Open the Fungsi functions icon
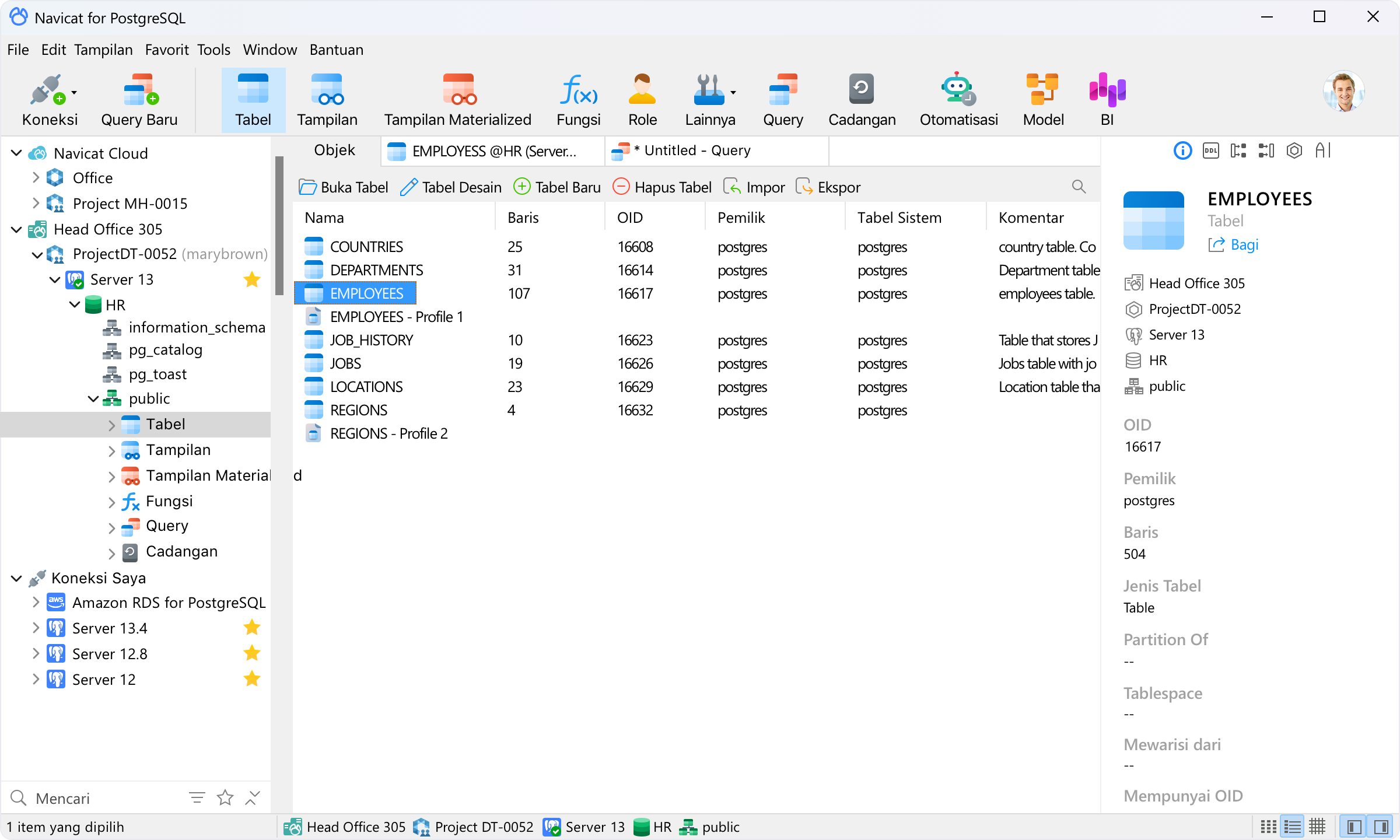This screenshot has height=840, width=1400. pos(579,100)
